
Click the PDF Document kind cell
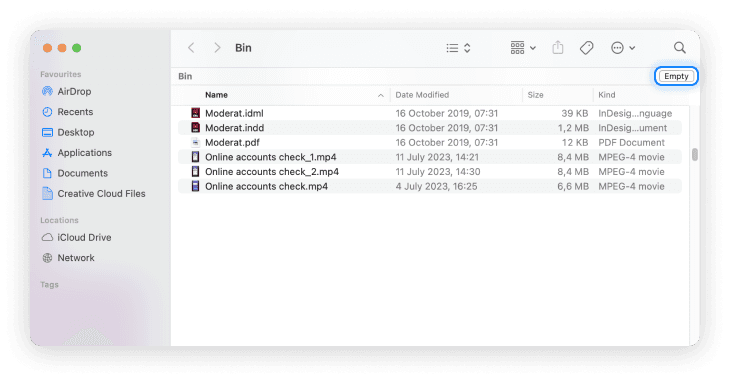point(631,142)
